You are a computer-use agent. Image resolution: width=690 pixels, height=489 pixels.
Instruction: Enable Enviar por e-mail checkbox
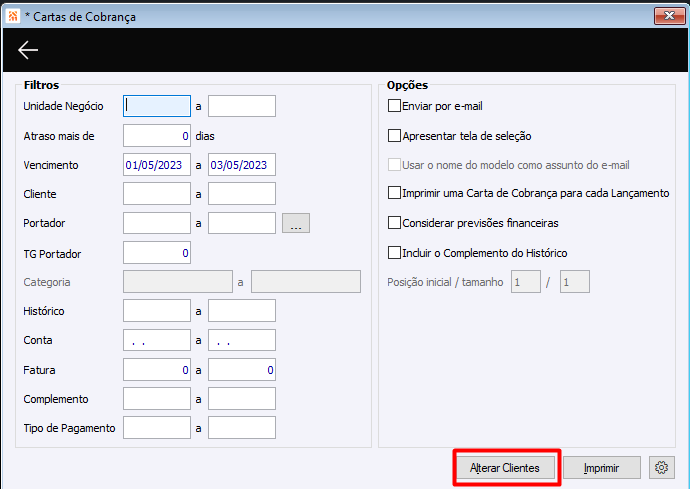pos(394,106)
